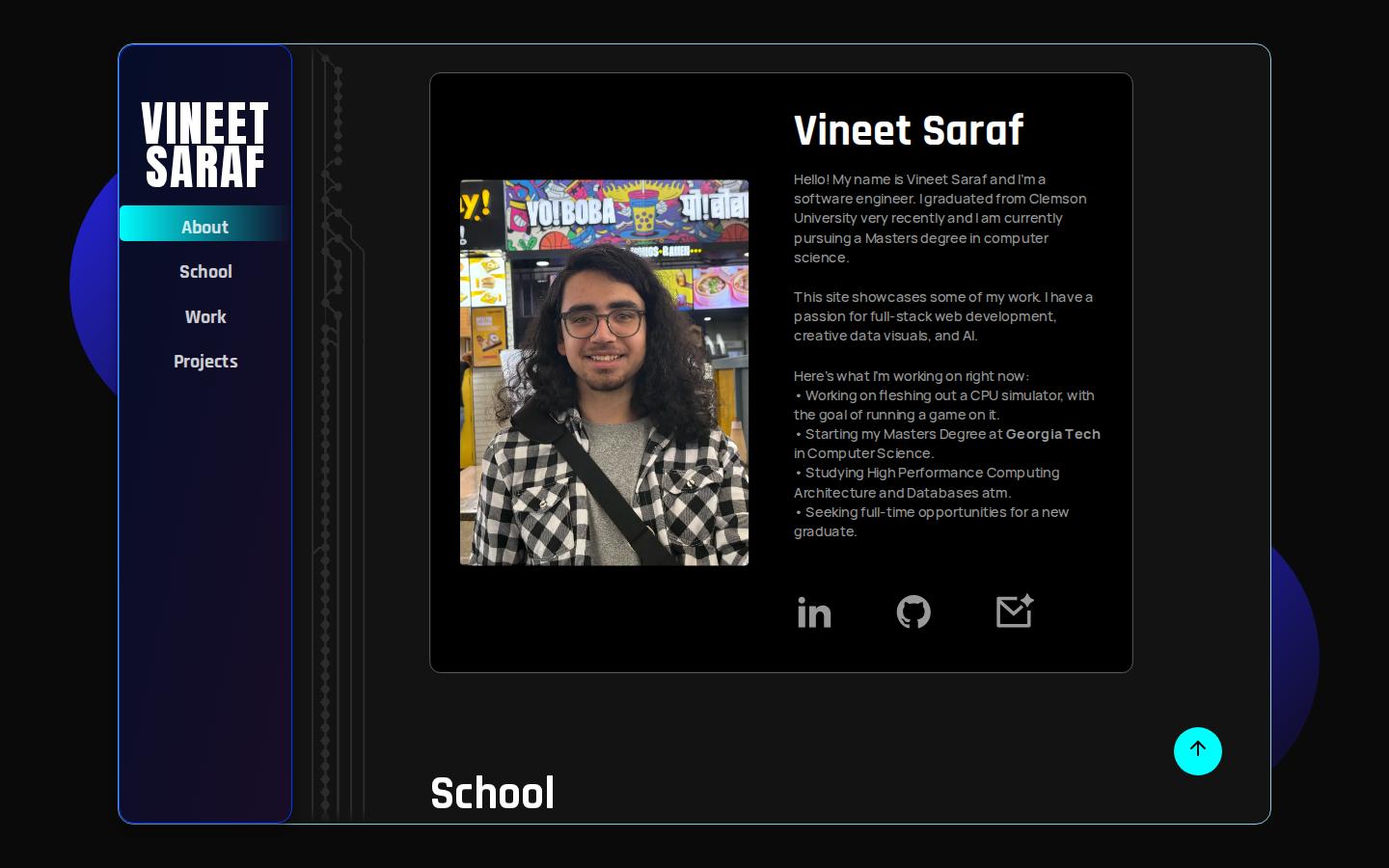
Task: Open the Work section in sidebar
Action: tap(205, 316)
